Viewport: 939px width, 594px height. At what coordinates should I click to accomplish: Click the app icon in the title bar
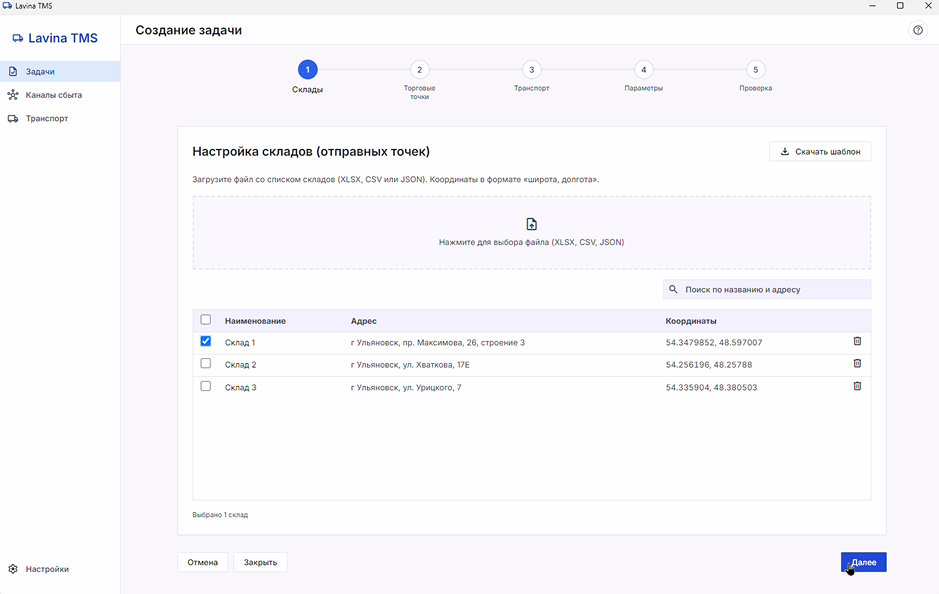[x=7, y=5]
